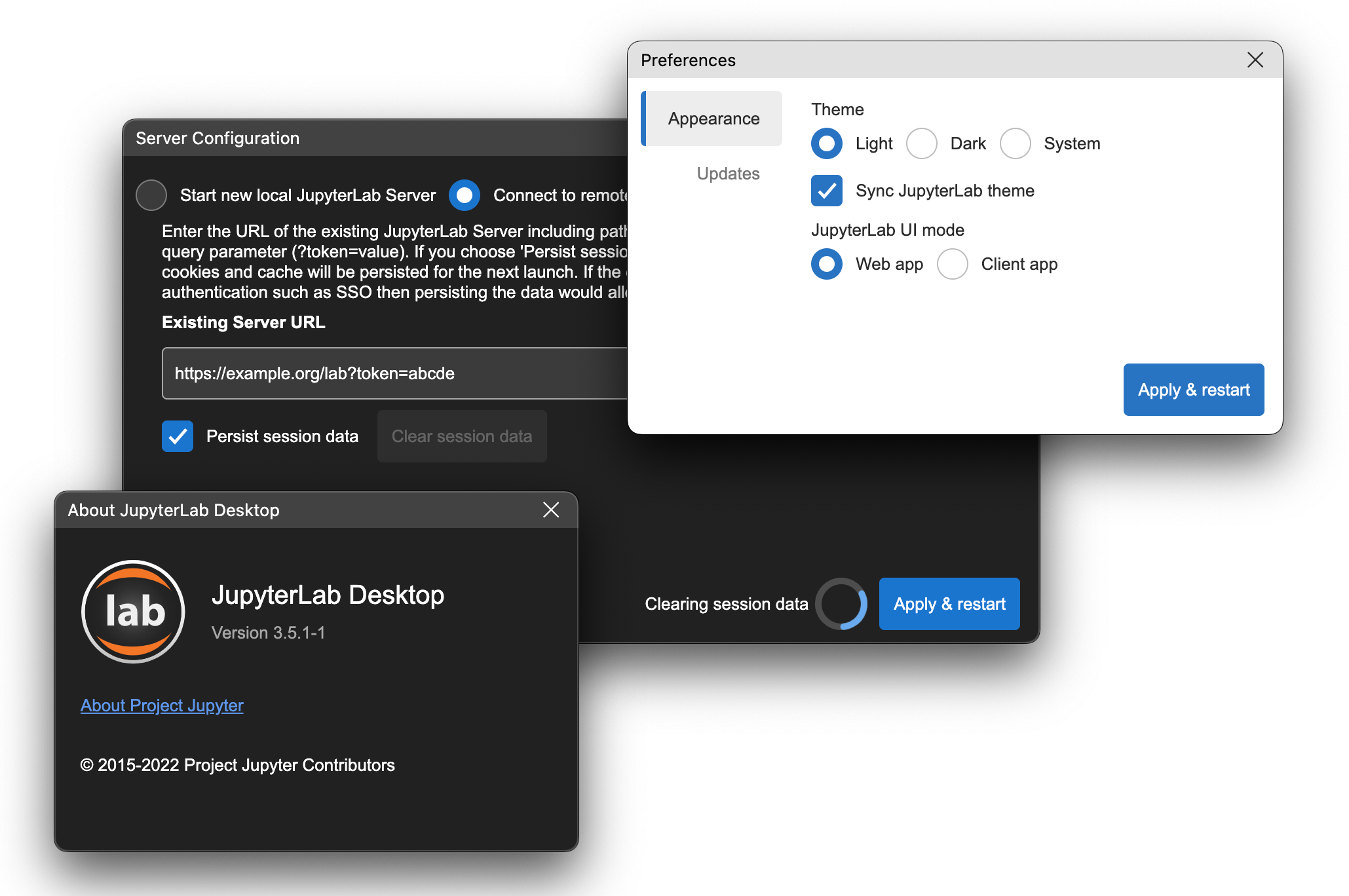The height and width of the screenshot is (896, 1349).
Task: Click the Preferences title bar text
Action: [688, 60]
